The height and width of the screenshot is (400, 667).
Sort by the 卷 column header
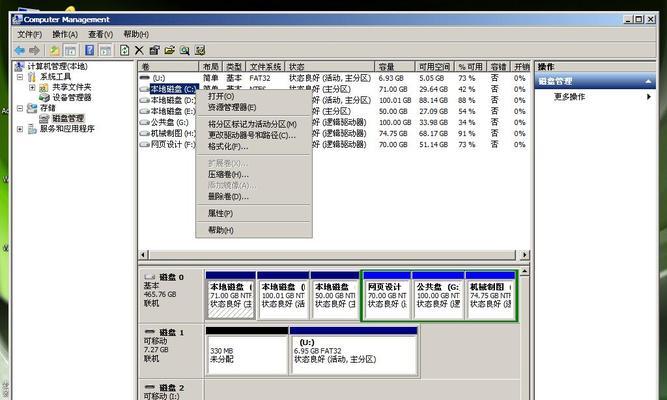(168, 67)
